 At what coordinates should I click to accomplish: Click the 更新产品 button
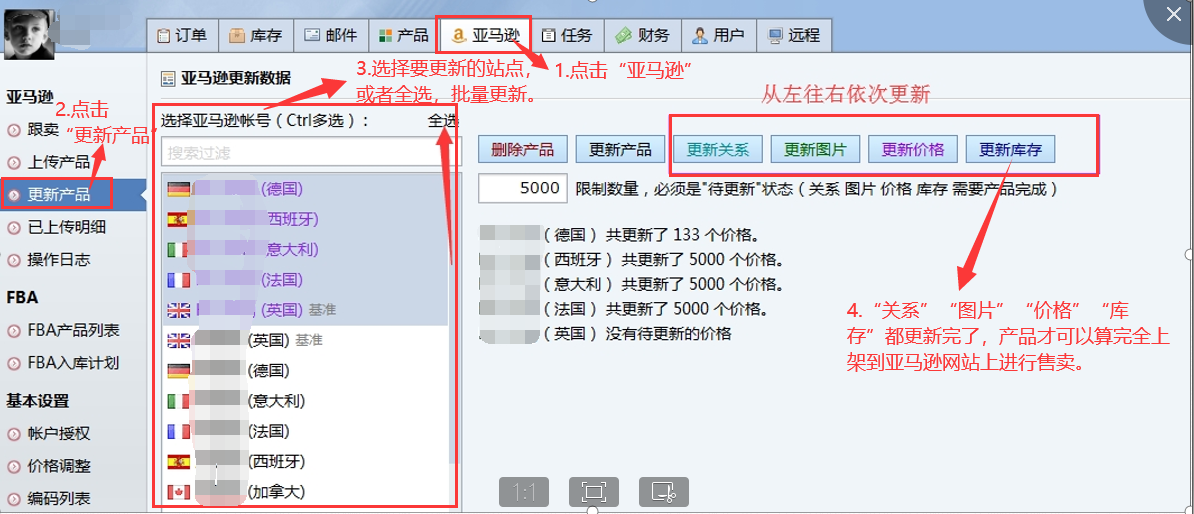point(620,149)
